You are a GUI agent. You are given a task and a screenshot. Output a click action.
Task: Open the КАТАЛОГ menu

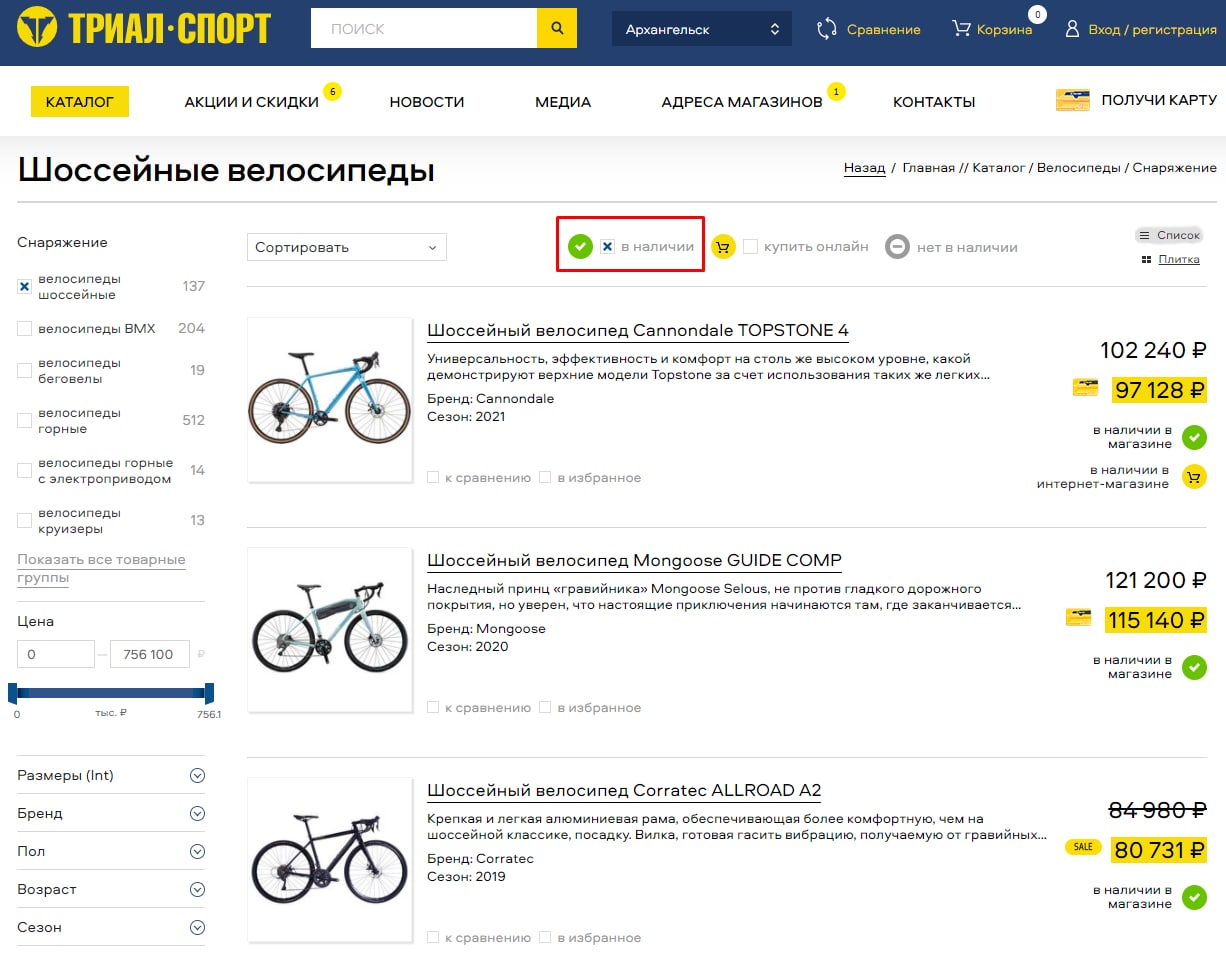click(80, 101)
